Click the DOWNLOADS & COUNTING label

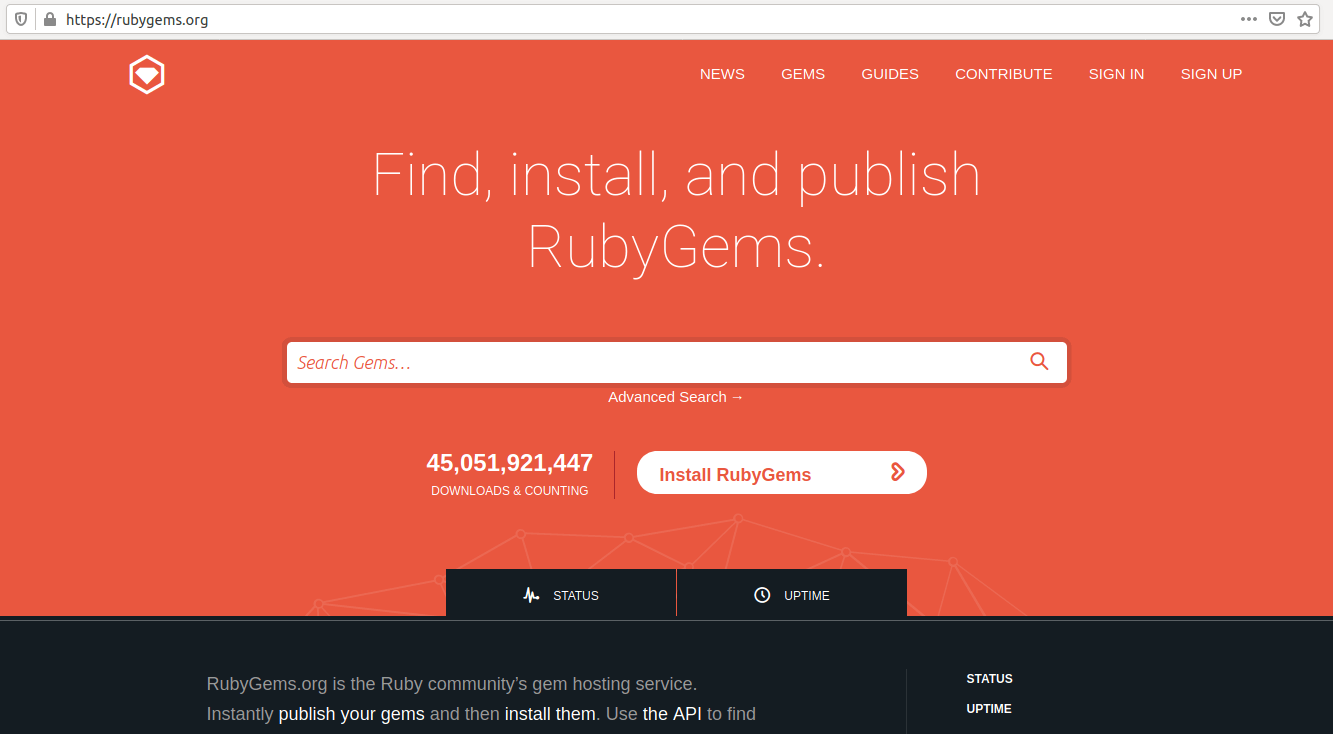click(509, 491)
